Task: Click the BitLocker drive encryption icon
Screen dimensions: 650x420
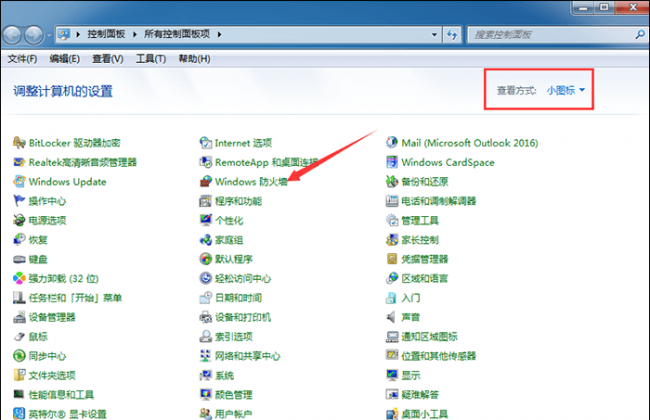Action: [x=19, y=143]
